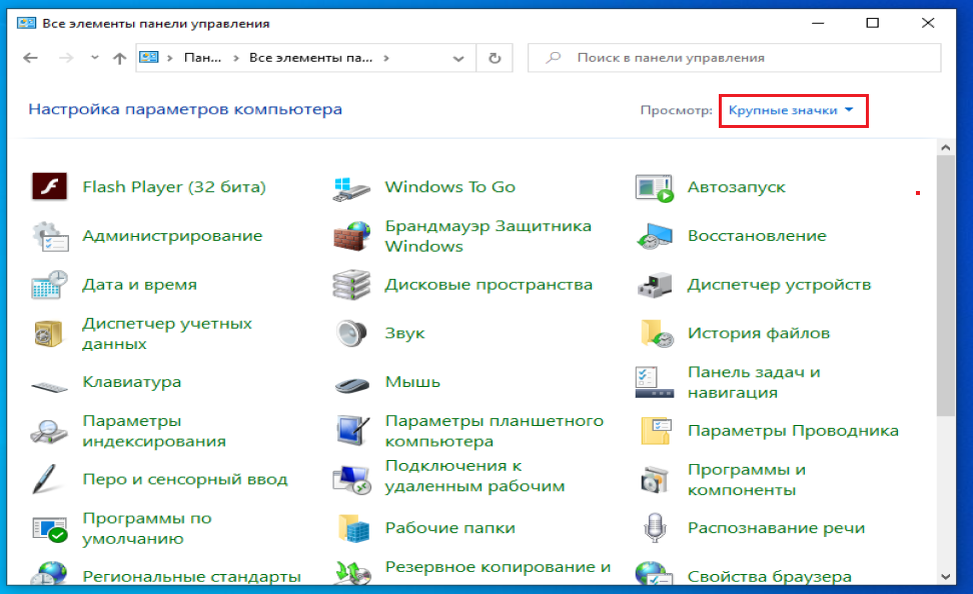Click the Дата и время label

(x=140, y=285)
